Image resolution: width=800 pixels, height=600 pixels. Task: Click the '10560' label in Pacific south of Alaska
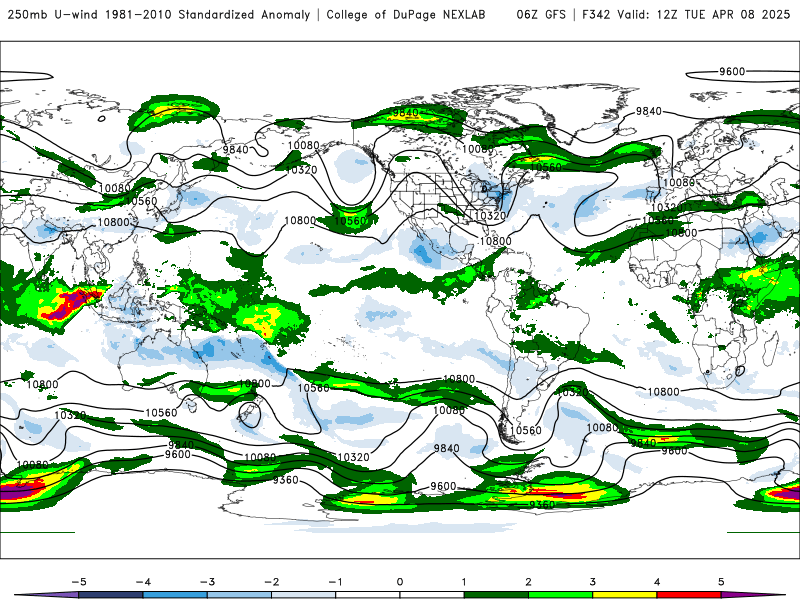pos(351,221)
